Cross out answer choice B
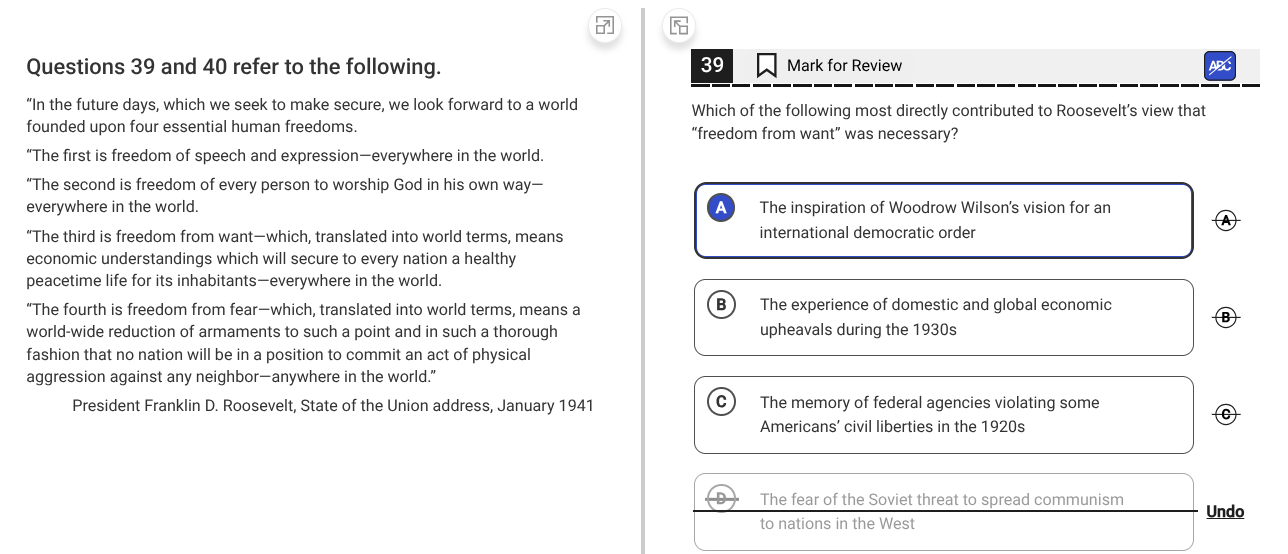The image size is (1288, 554). [1226, 317]
